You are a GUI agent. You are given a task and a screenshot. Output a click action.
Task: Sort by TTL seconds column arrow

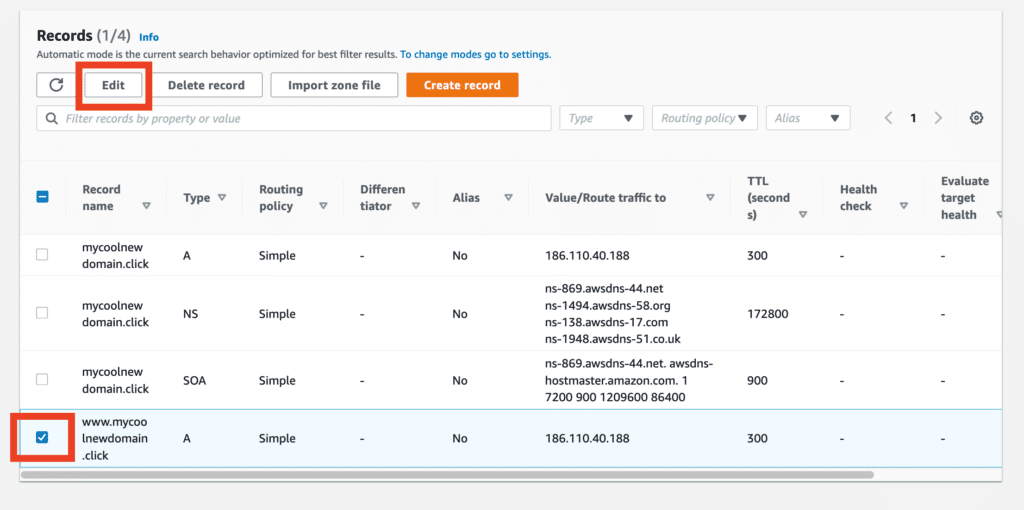pyautogui.click(x=802, y=214)
